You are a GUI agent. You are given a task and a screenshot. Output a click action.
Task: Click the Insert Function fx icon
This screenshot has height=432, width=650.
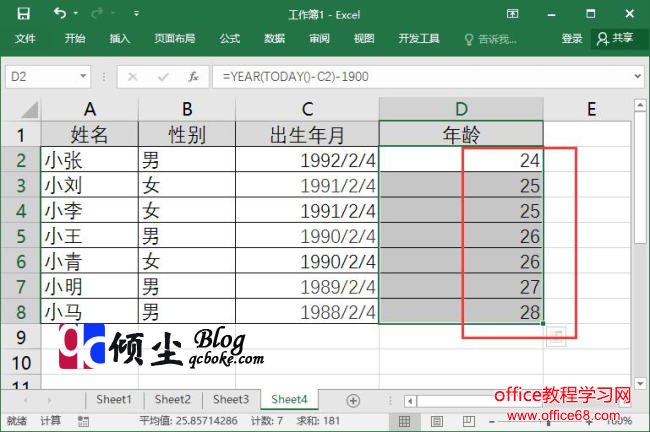193,77
